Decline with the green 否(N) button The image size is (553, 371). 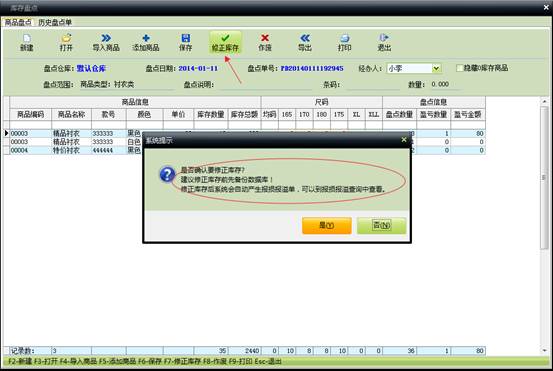[381, 225]
